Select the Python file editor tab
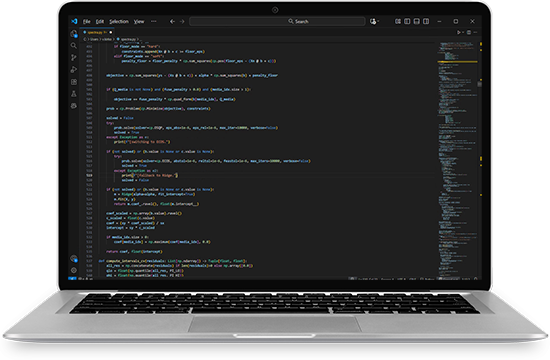The height and width of the screenshot is (360, 550). pyautogui.click(x=97, y=32)
